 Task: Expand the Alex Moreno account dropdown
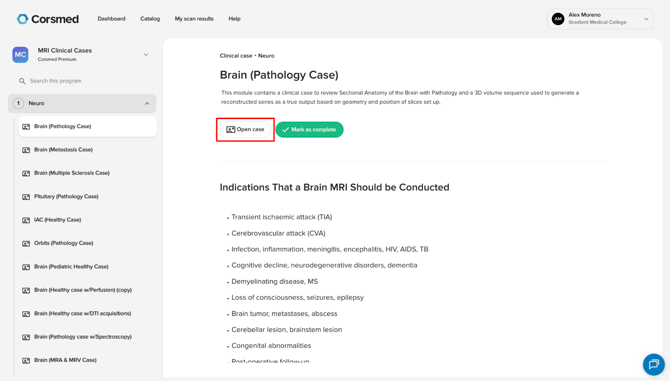tap(646, 19)
